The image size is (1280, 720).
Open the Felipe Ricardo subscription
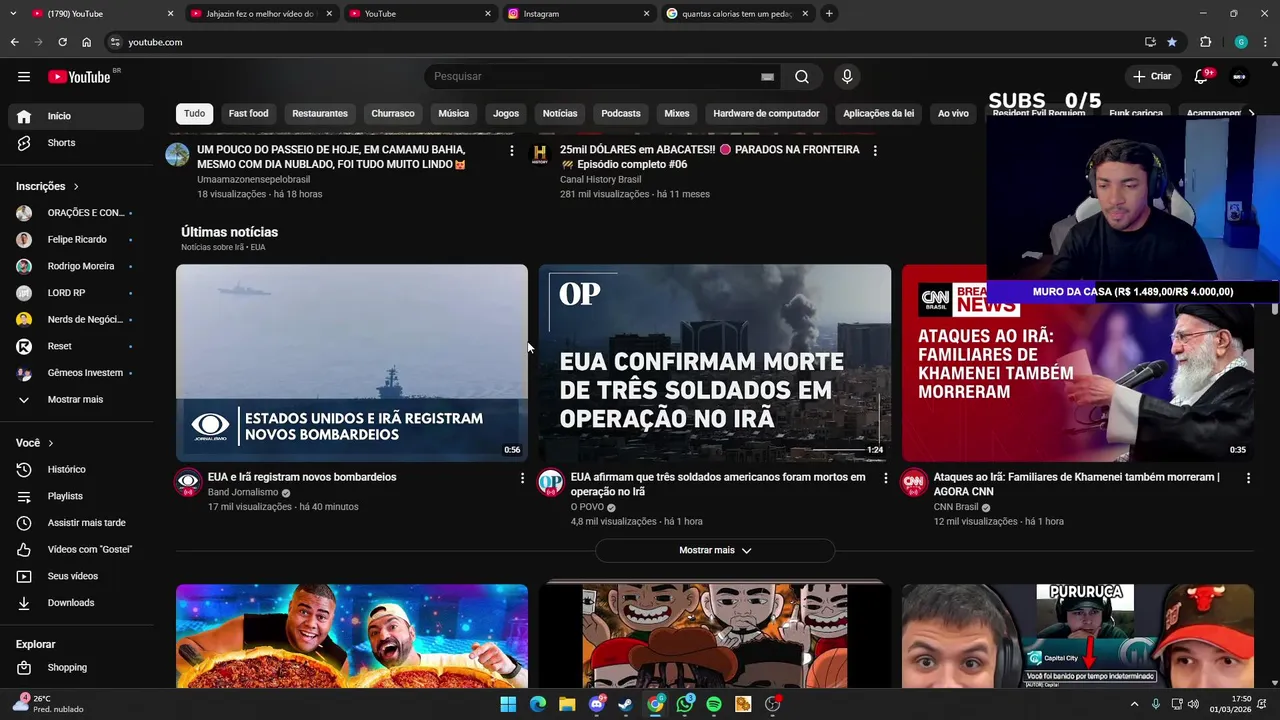[76, 240]
